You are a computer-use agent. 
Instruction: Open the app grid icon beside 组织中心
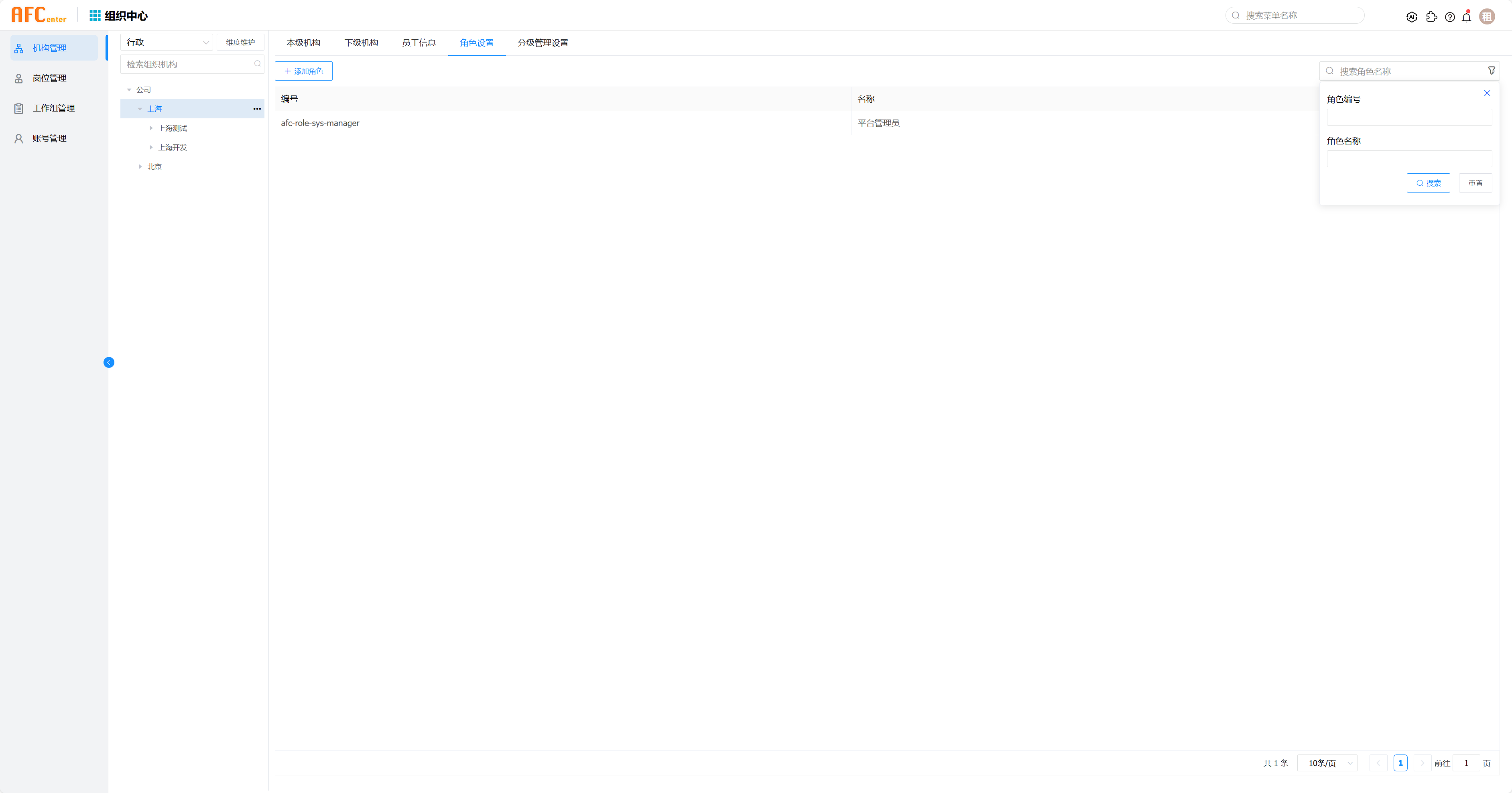[95, 15]
